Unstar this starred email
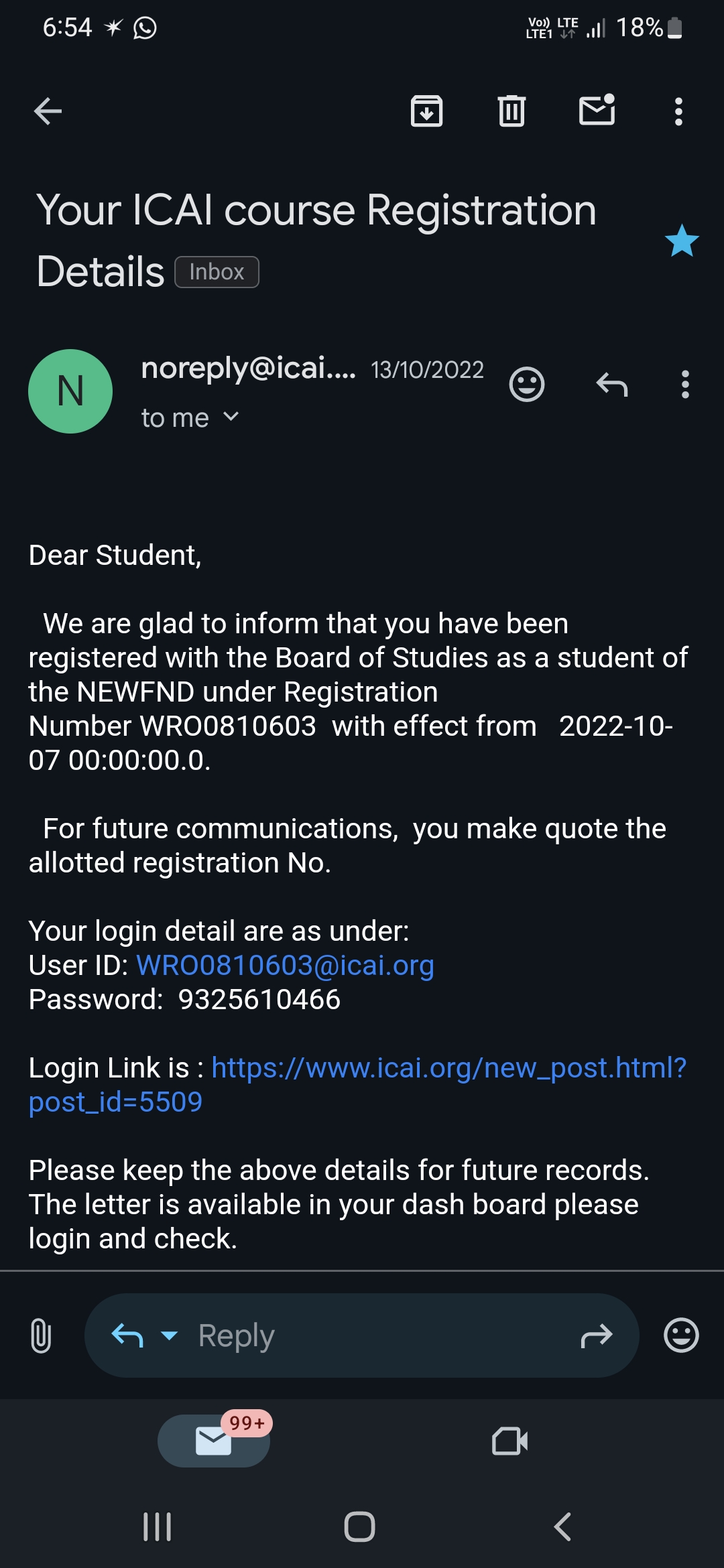 click(x=682, y=241)
